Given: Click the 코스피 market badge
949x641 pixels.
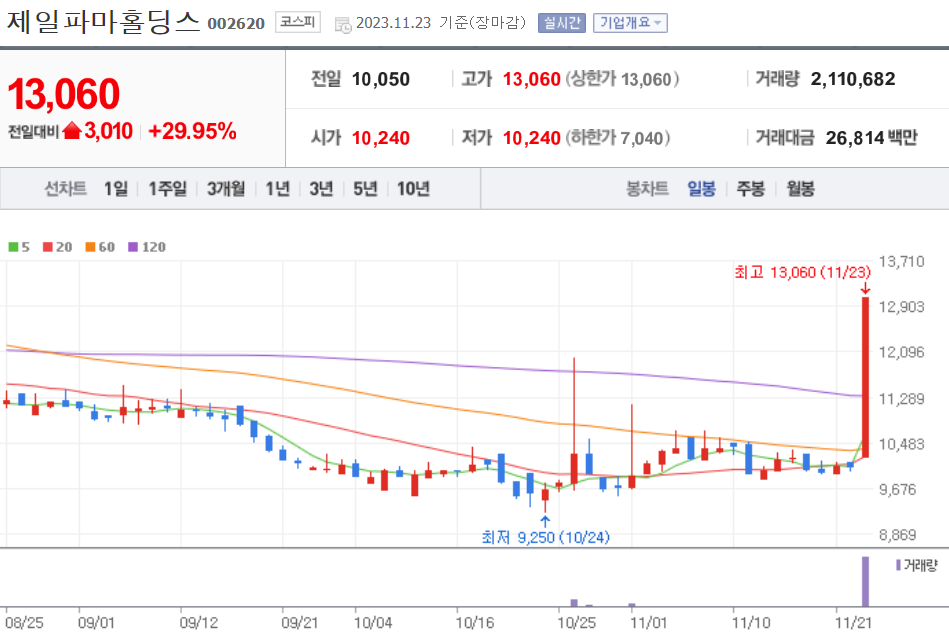Looking at the screenshot, I should point(298,22).
